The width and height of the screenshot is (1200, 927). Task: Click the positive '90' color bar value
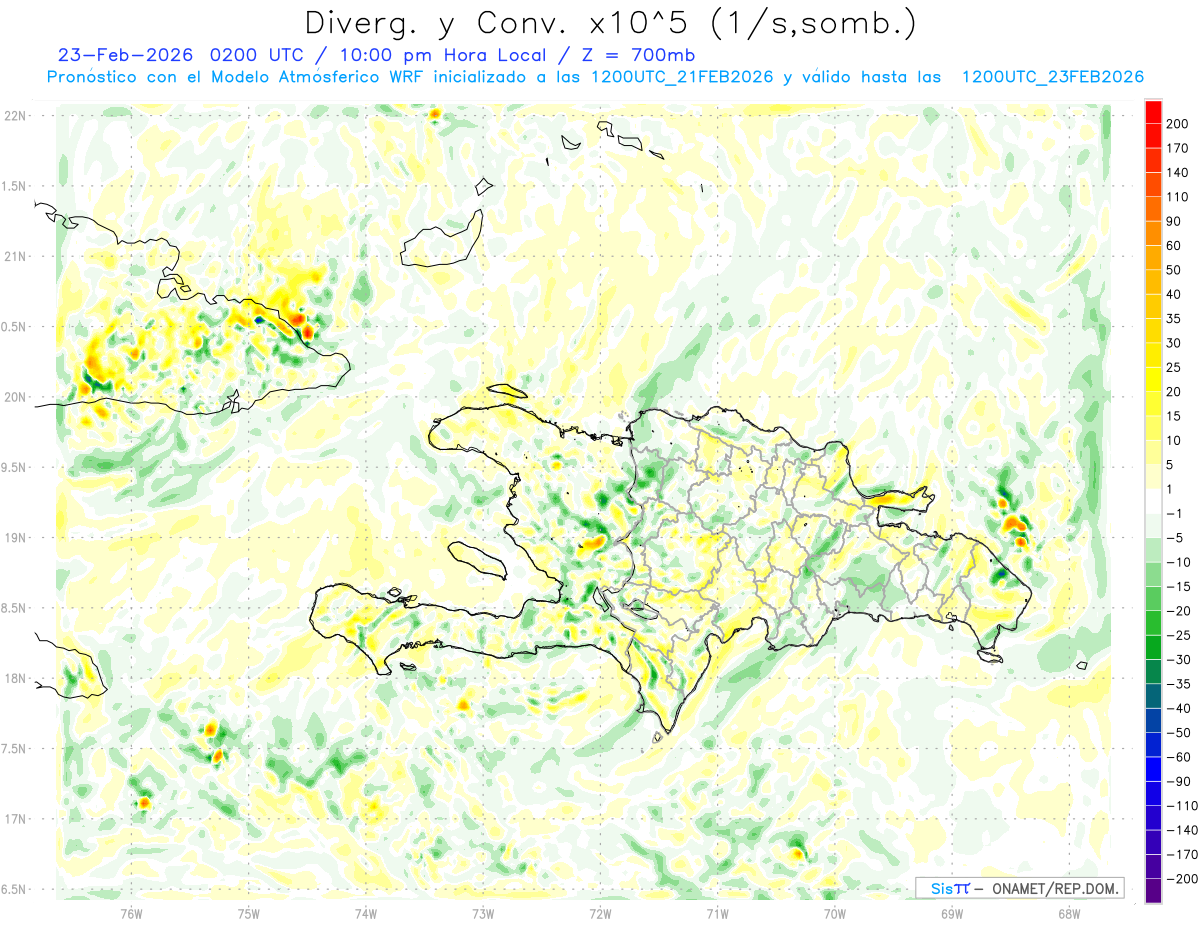pos(1174,222)
